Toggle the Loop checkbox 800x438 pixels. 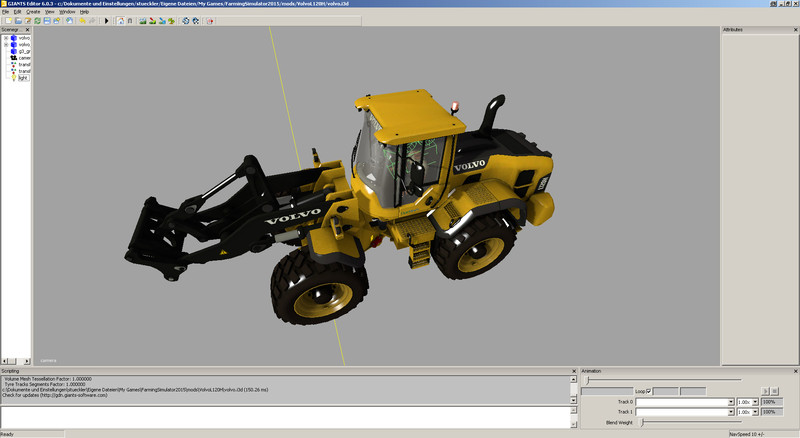click(x=648, y=391)
